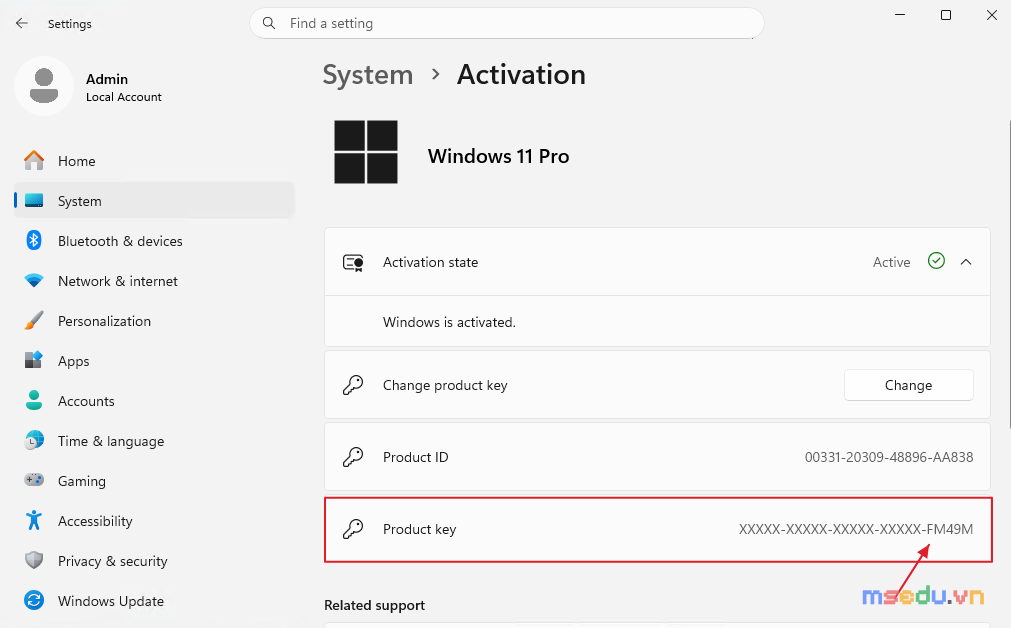Select the Bluetooth & devices icon
Image resolution: width=1011 pixels, height=628 pixels.
[x=34, y=240]
